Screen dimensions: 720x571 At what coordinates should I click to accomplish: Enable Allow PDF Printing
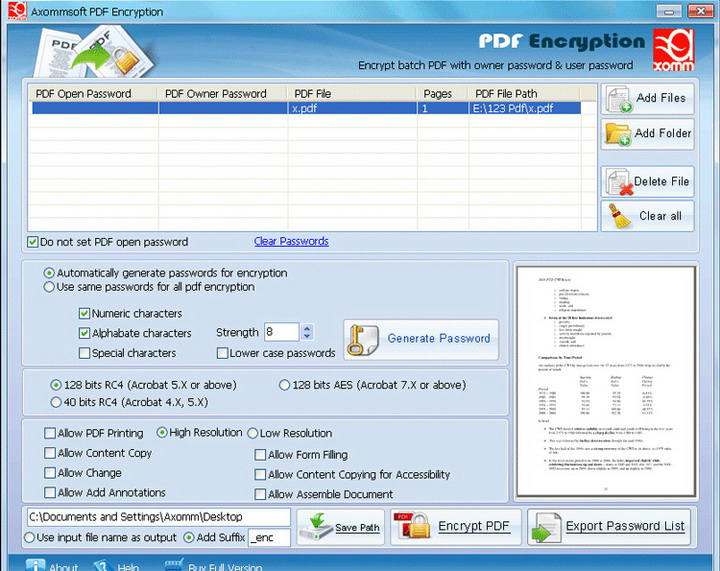pos(50,433)
